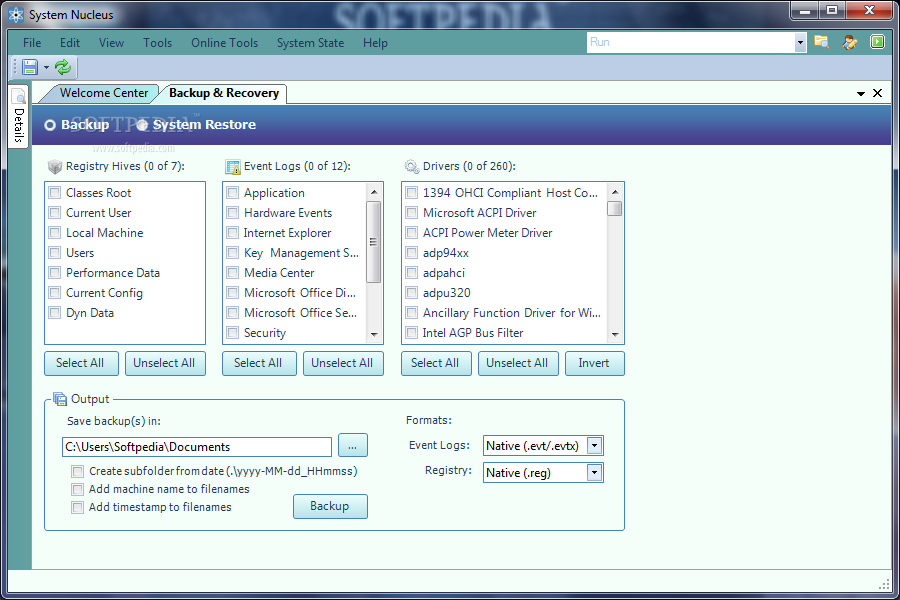The image size is (900, 600).
Task: Check the Current User registry hive
Action: (55, 212)
